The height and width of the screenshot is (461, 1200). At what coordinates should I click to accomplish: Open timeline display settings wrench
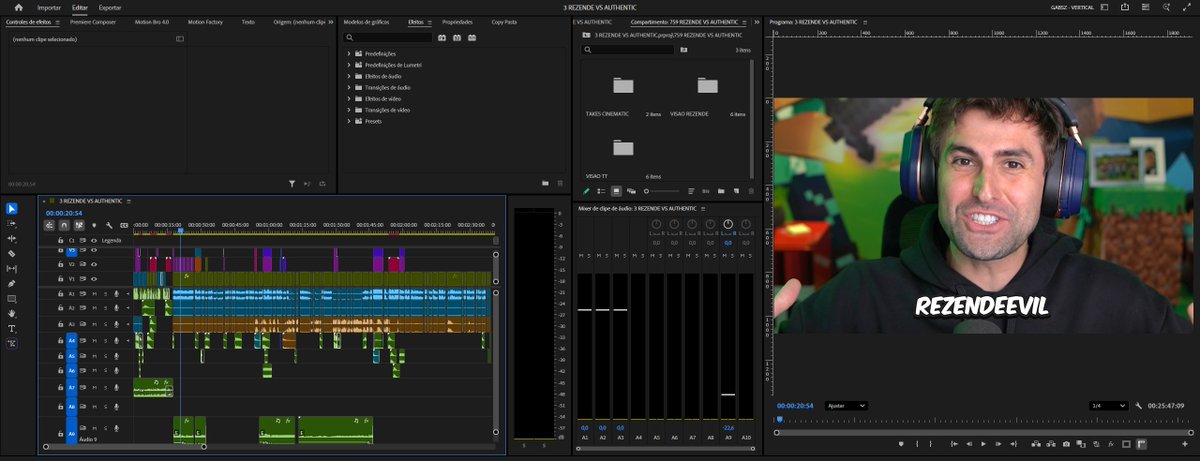point(109,226)
